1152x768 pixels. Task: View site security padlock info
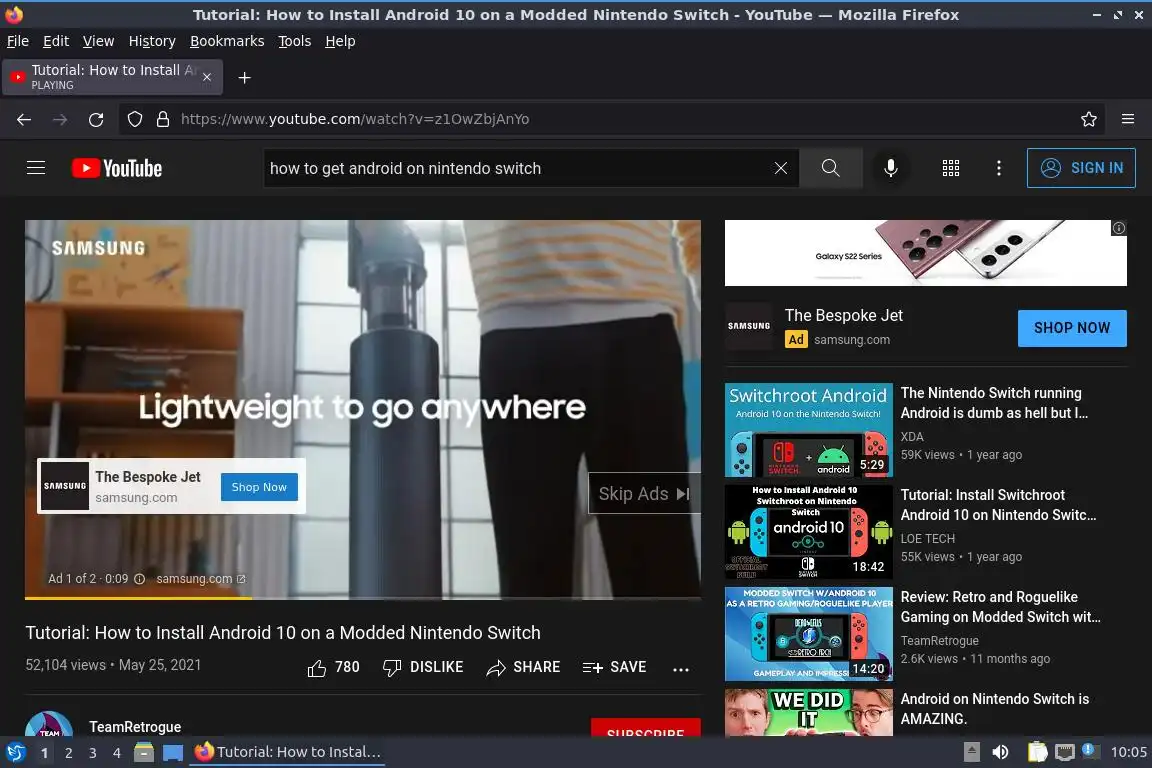pos(163,119)
